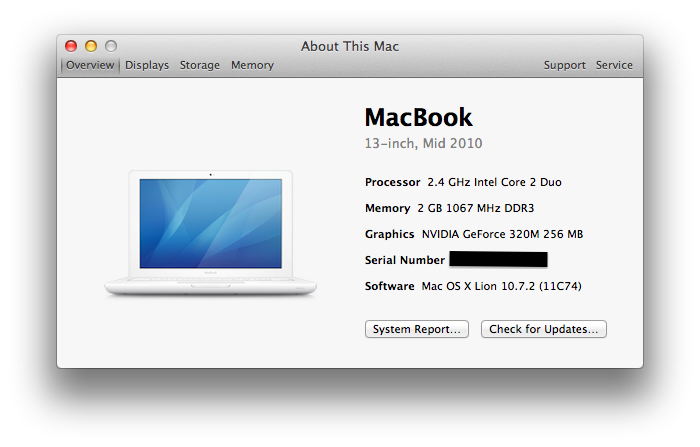Click the NVIDIA GeForce 320M 256 MB text
Screen dimensions: 700x447
(502, 234)
